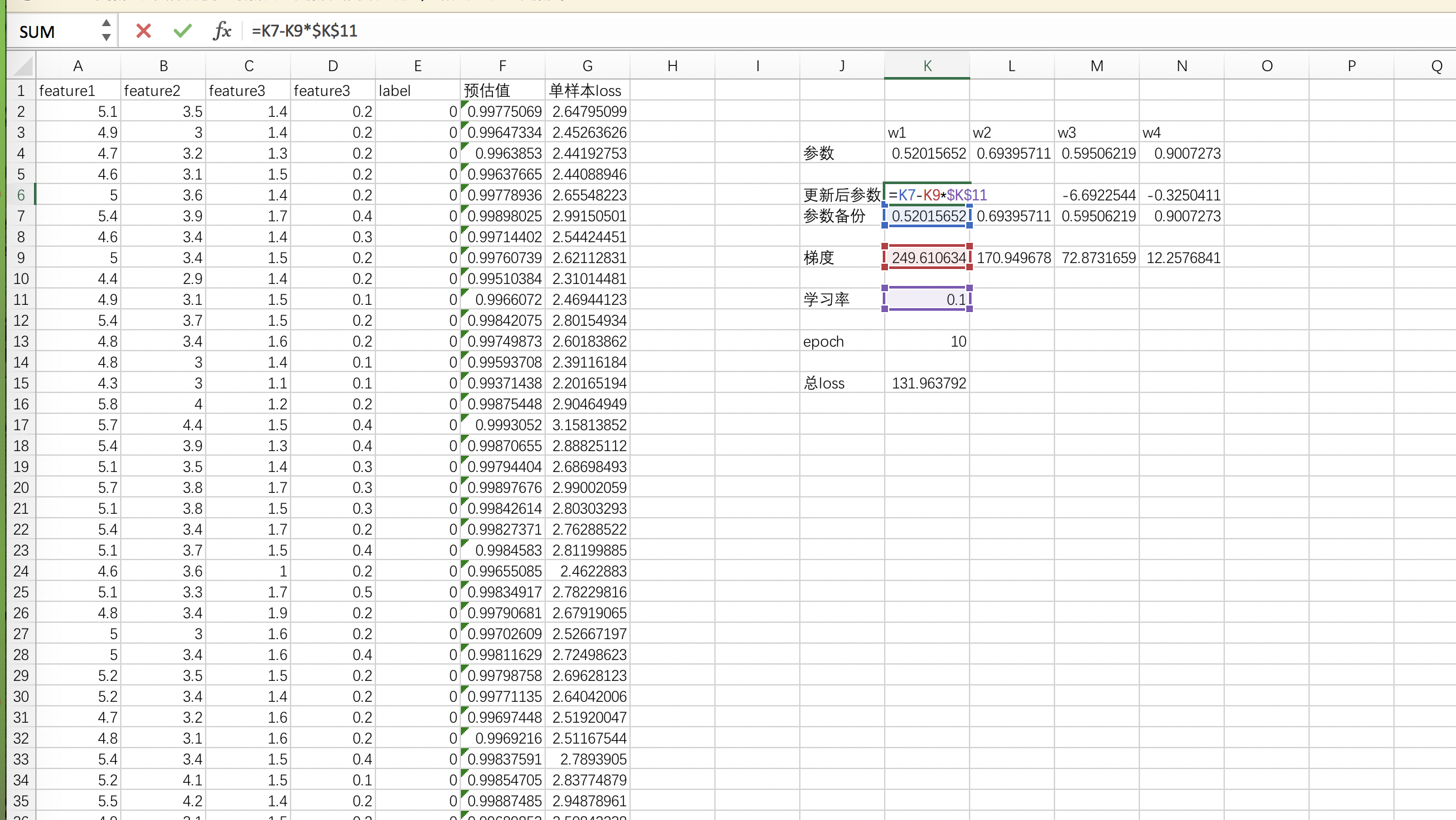Screen dimensions: 1456x820
Task: Click the learning rate cell 0.1
Action: (926, 300)
